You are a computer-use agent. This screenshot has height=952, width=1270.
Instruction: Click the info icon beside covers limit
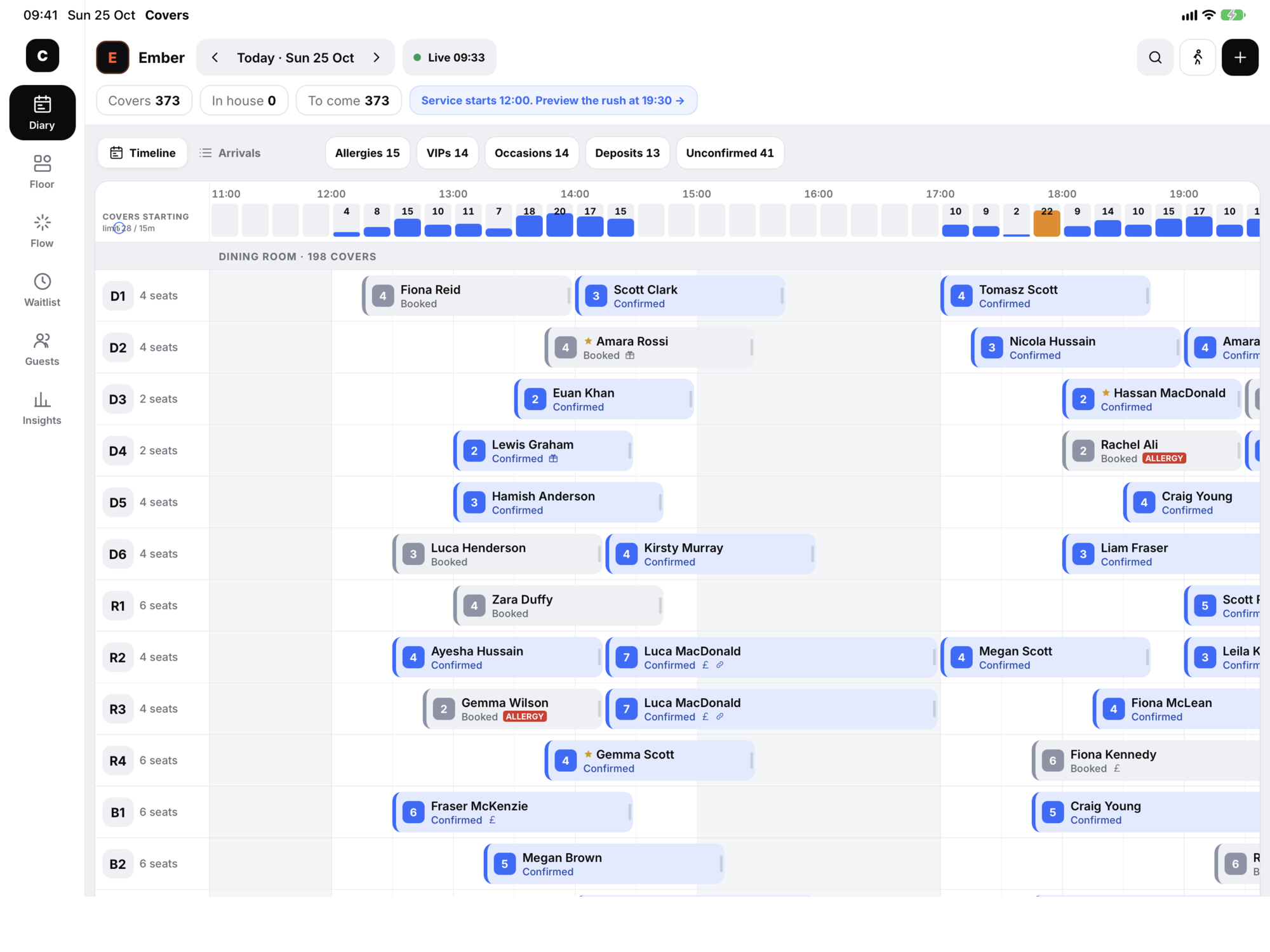119,228
